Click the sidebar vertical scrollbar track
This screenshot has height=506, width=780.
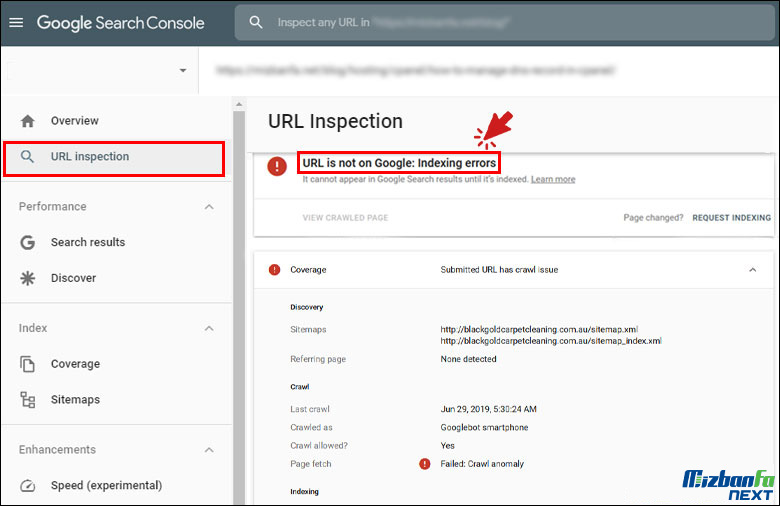[239, 308]
